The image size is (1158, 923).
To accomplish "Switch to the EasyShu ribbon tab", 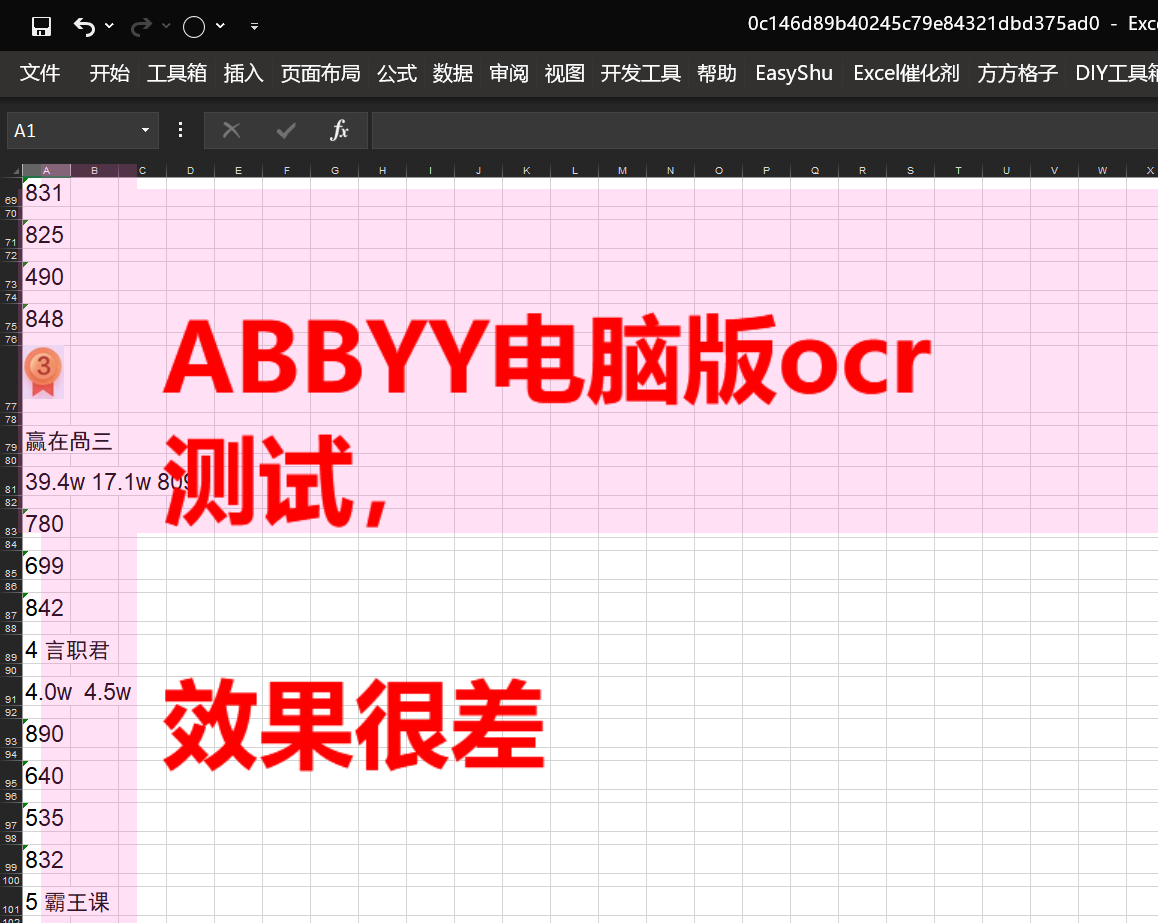I will (x=794, y=73).
